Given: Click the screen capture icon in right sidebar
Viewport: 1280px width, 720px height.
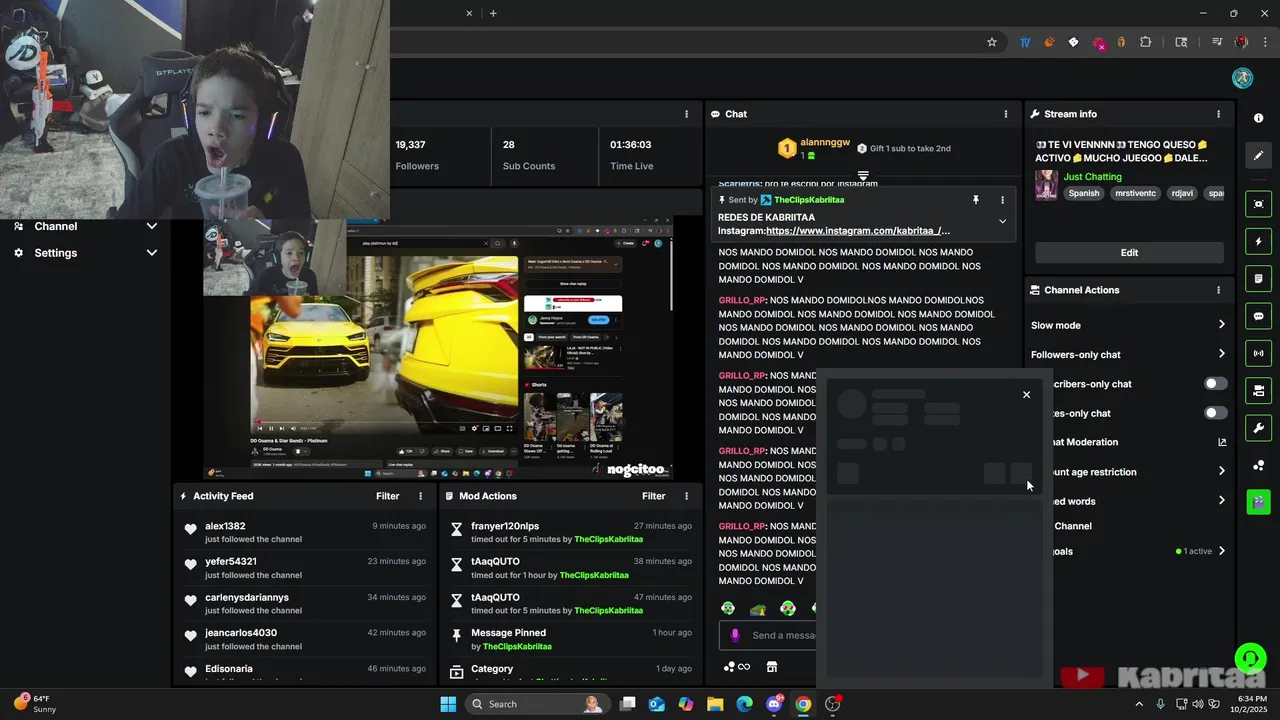Looking at the screenshot, I should pos(1258,204).
